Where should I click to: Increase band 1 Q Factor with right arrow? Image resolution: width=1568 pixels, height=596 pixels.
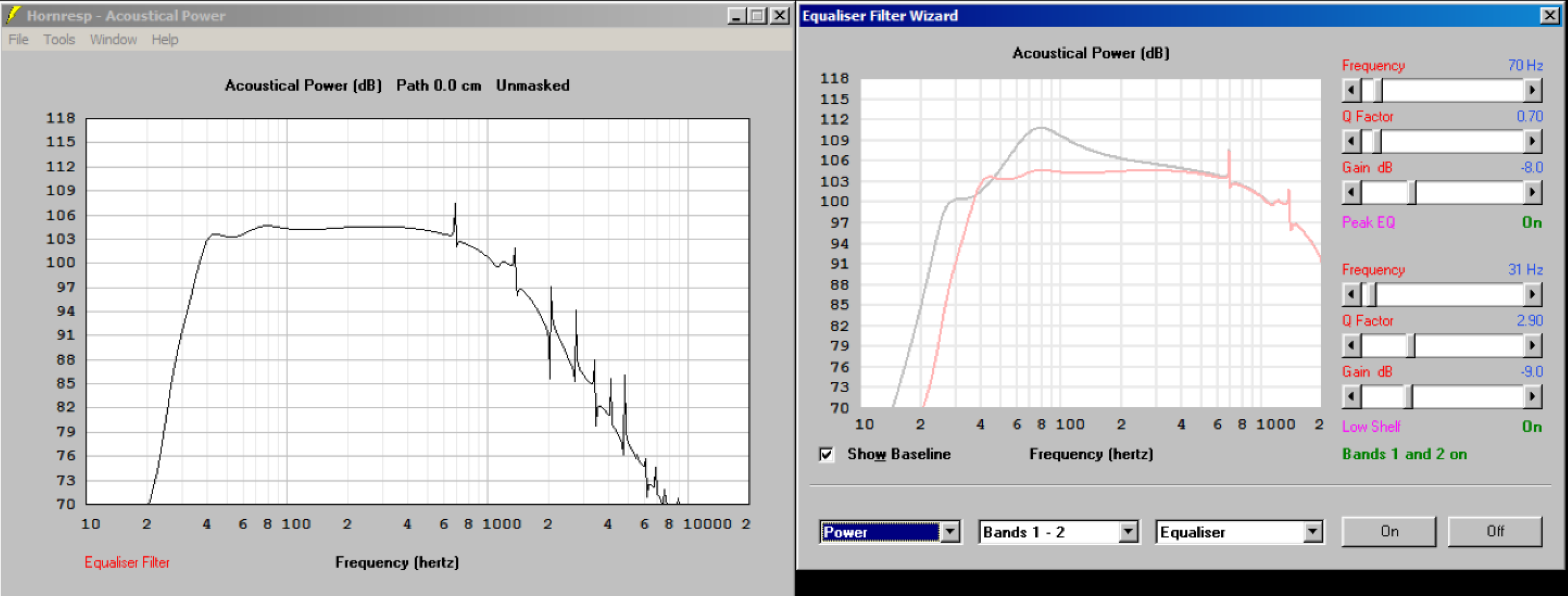click(x=1533, y=142)
